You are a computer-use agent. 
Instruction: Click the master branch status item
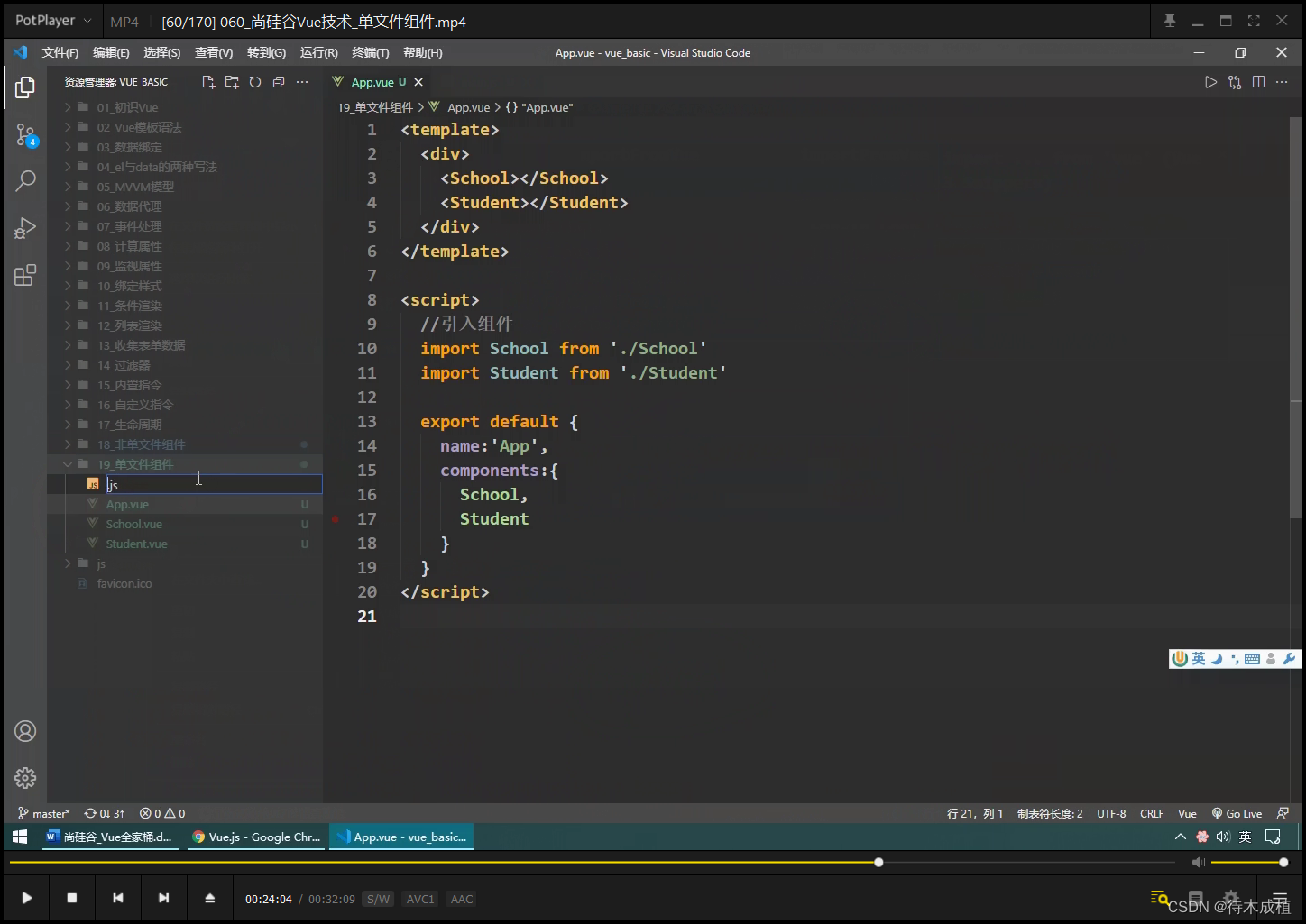(43, 813)
